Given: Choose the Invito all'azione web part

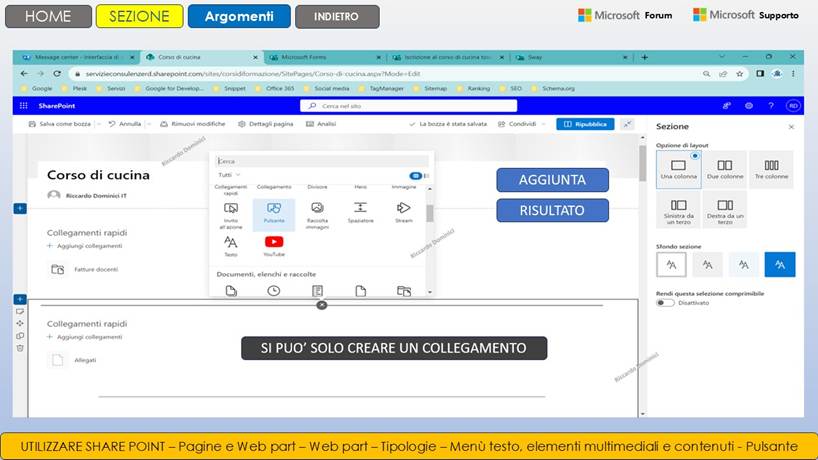Looking at the screenshot, I should pos(231,215).
